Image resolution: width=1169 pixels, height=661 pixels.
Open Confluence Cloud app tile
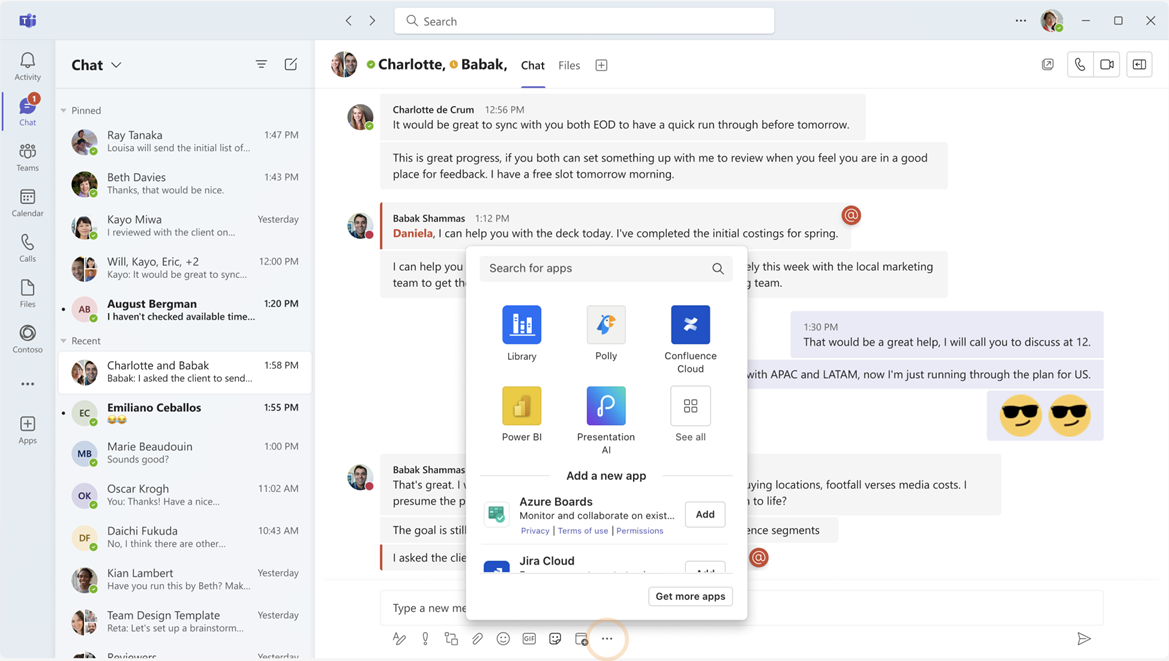point(690,325)
